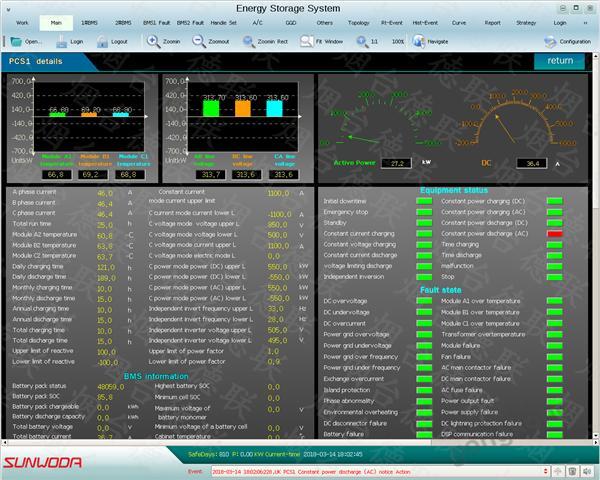The width and height of the screenshot is (600, 480).
Task: Click the Battery pack SOC value 85.8
Action: coord(105,397)
